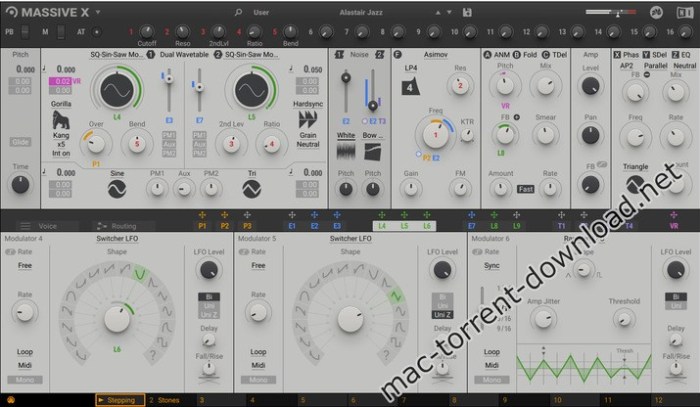Switch to the Y SDel effect tab
This screenshot has height=407, width=700.
point(655,54)
